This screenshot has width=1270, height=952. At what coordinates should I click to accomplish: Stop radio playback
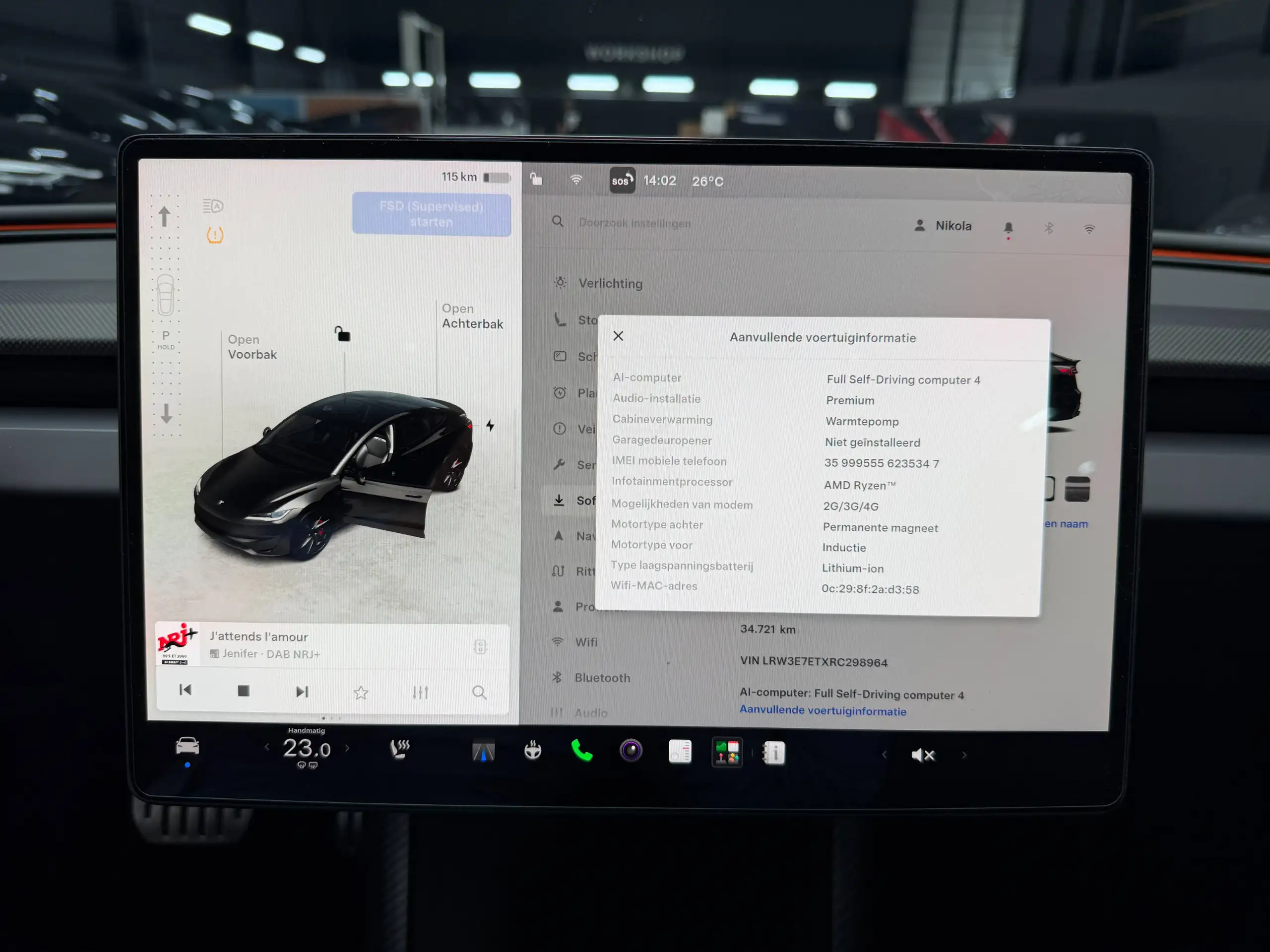[x=244, y=691]
